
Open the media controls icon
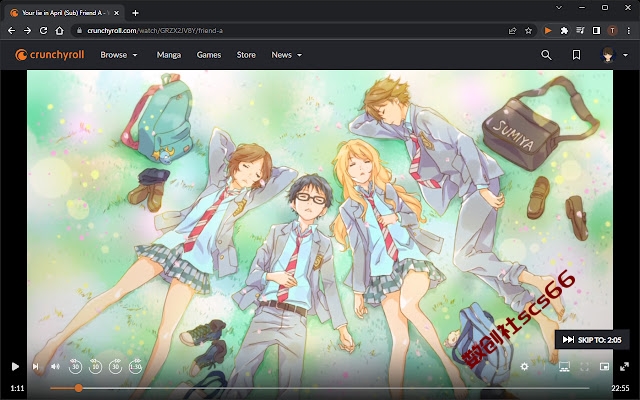pos(580,31)
